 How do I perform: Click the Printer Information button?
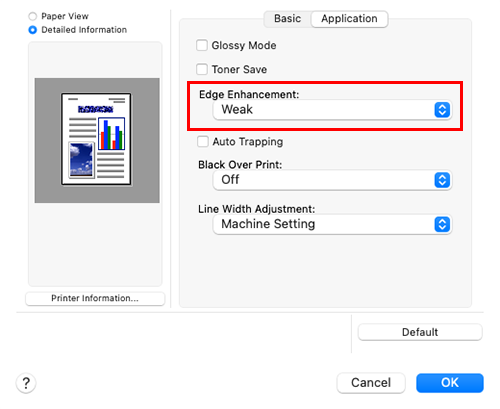click(x=95, y=298)
